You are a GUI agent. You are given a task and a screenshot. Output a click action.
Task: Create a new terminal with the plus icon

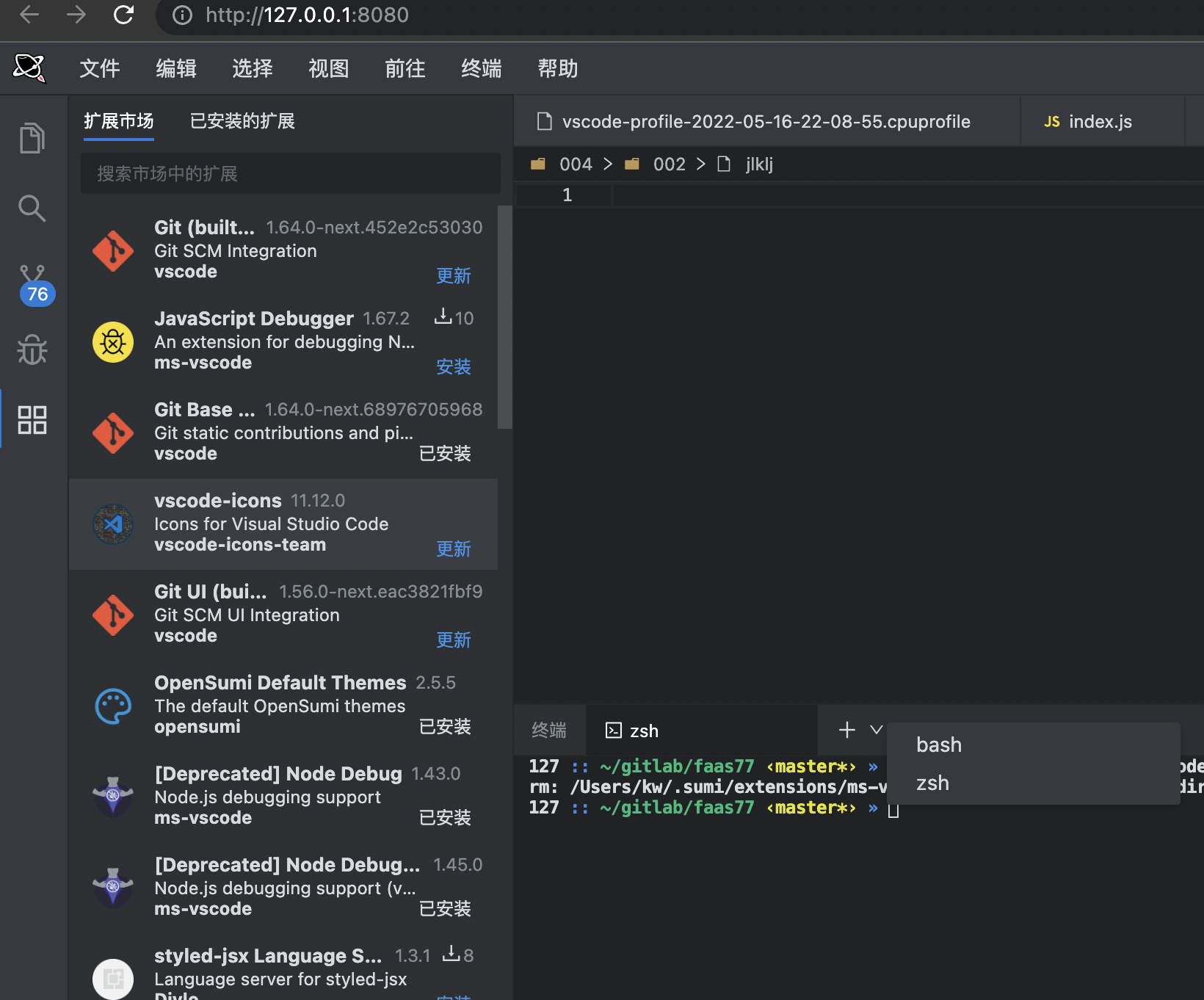(846, 729)
